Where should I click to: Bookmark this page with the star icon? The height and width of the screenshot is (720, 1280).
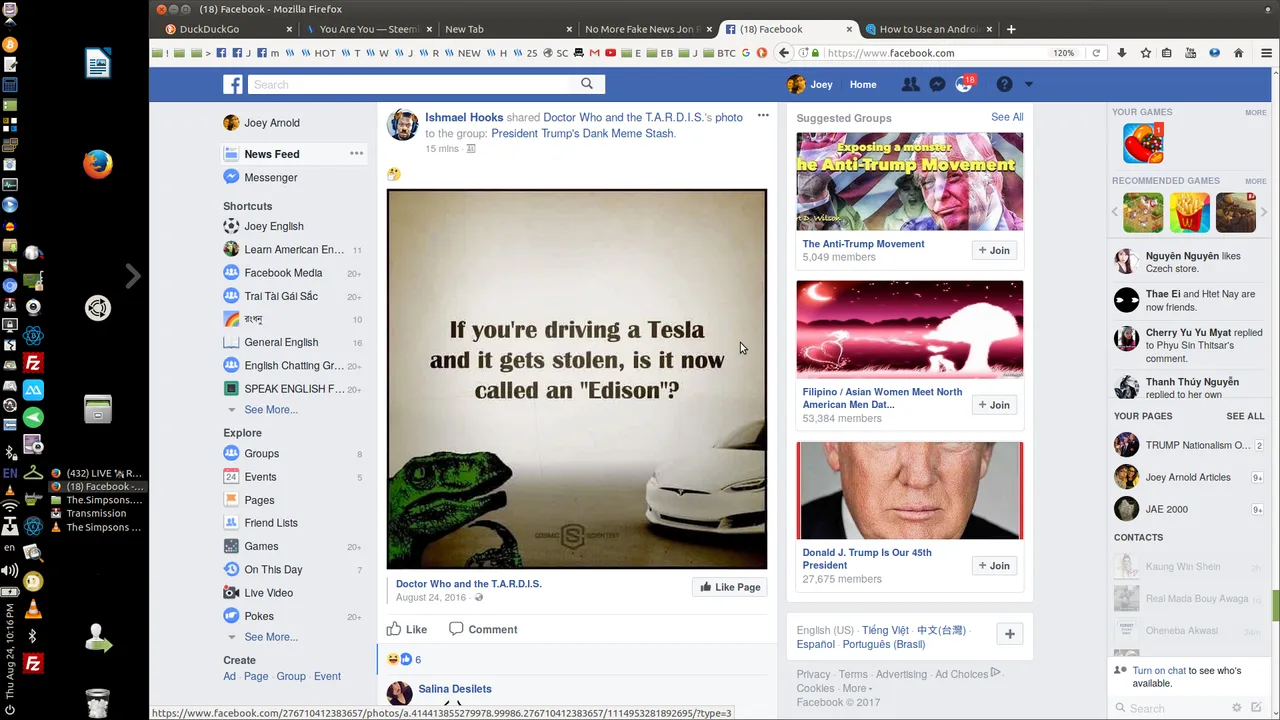(x=1146, y=53)
